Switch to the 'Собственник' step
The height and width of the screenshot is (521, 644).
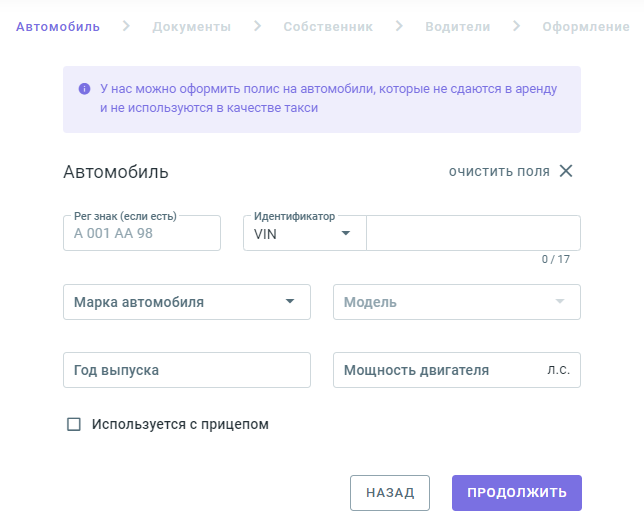328,26
